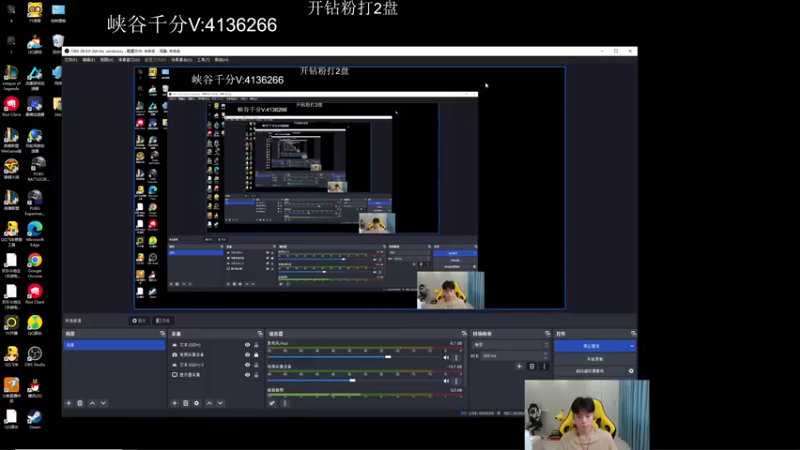Select the 显示器采集 source row
The height and width of the screenshot is (450, 800).
pos(215,374)
